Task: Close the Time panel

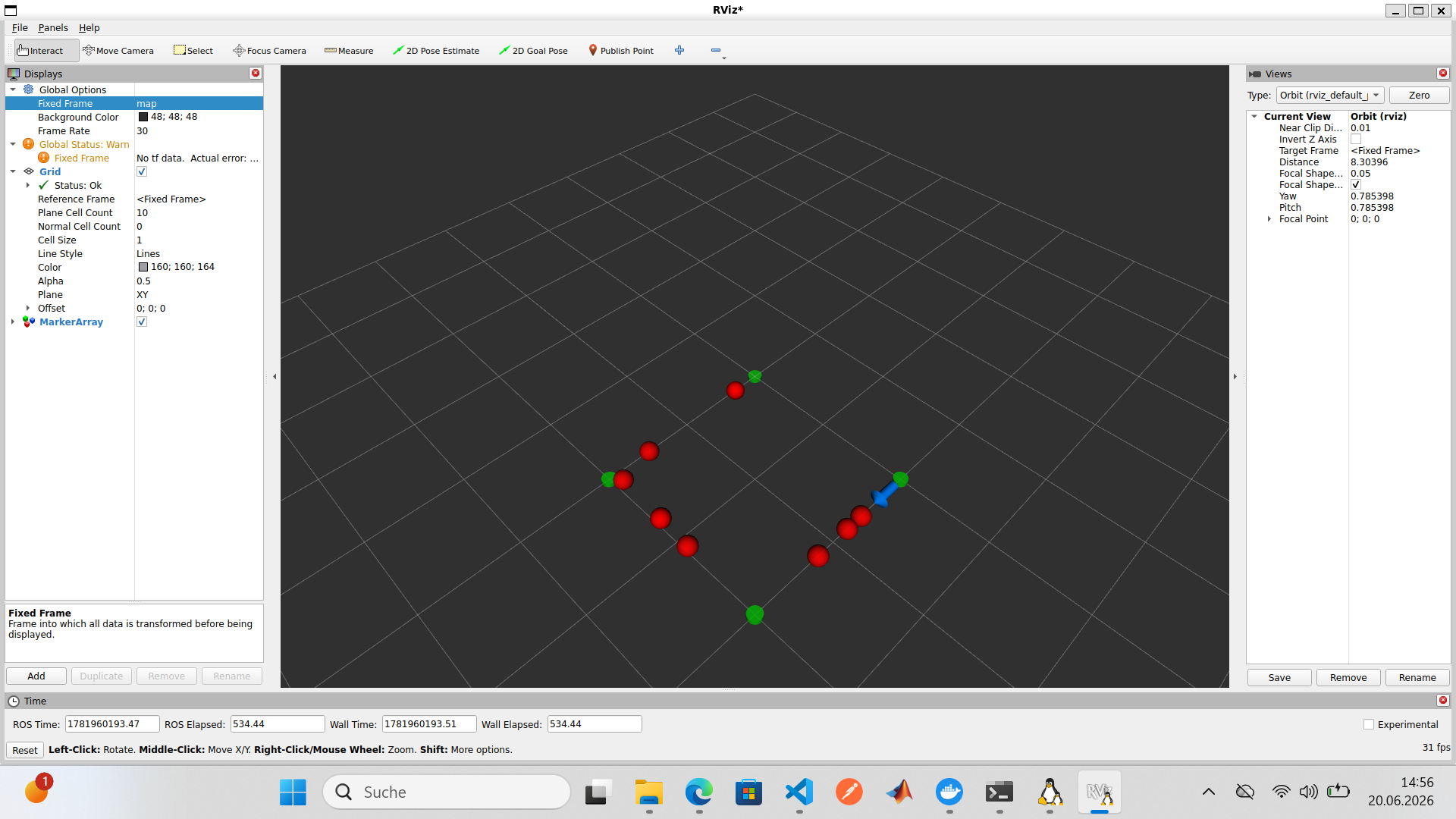Action: tap(1443, 701)
